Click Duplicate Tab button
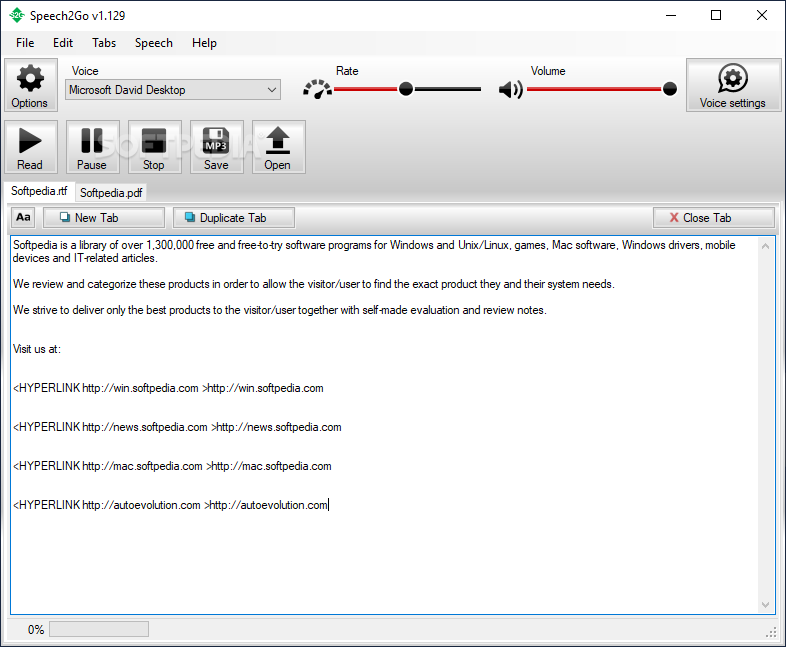 [234, 218]
